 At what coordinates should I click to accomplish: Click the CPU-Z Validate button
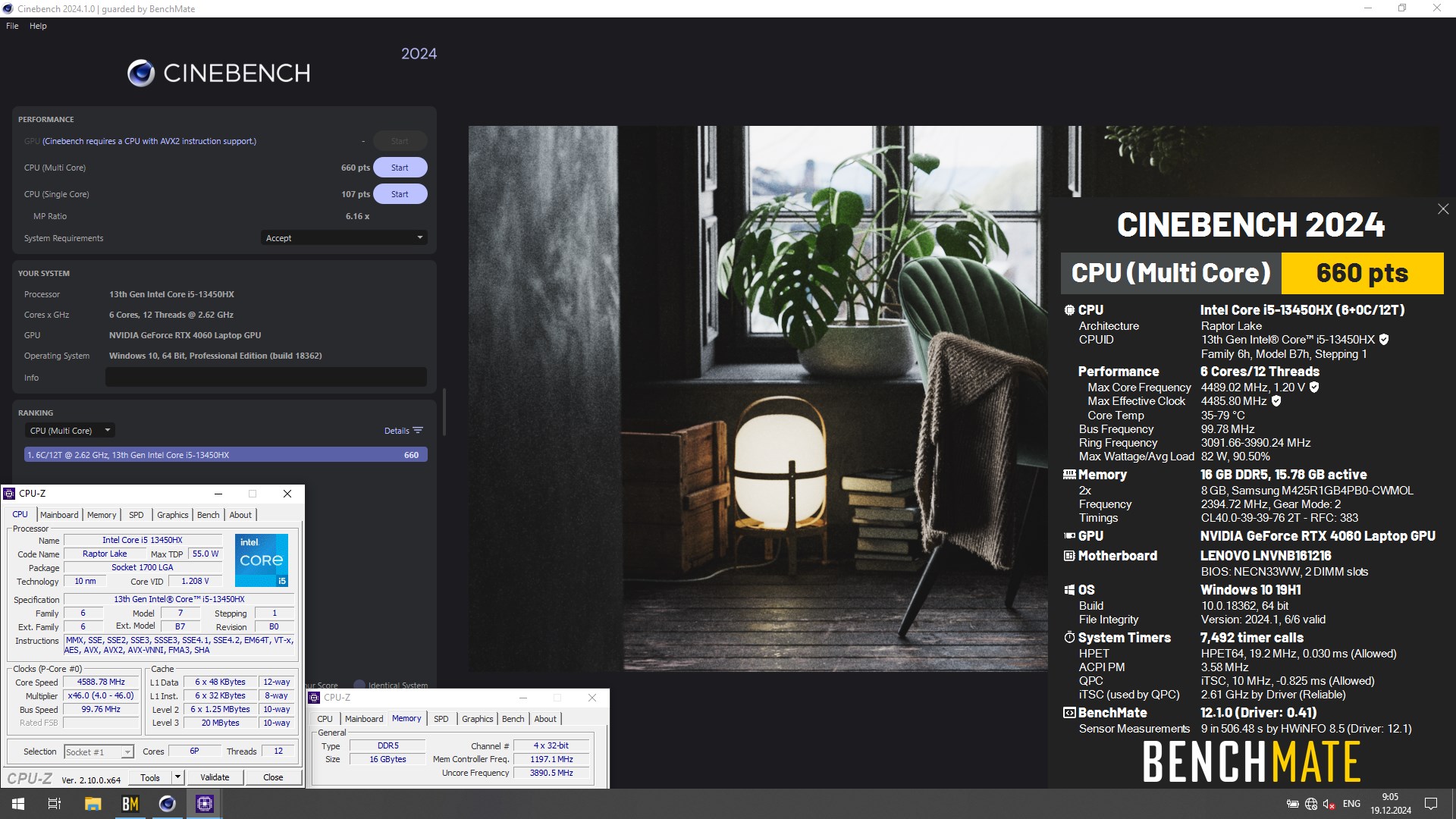click(215, 777)
